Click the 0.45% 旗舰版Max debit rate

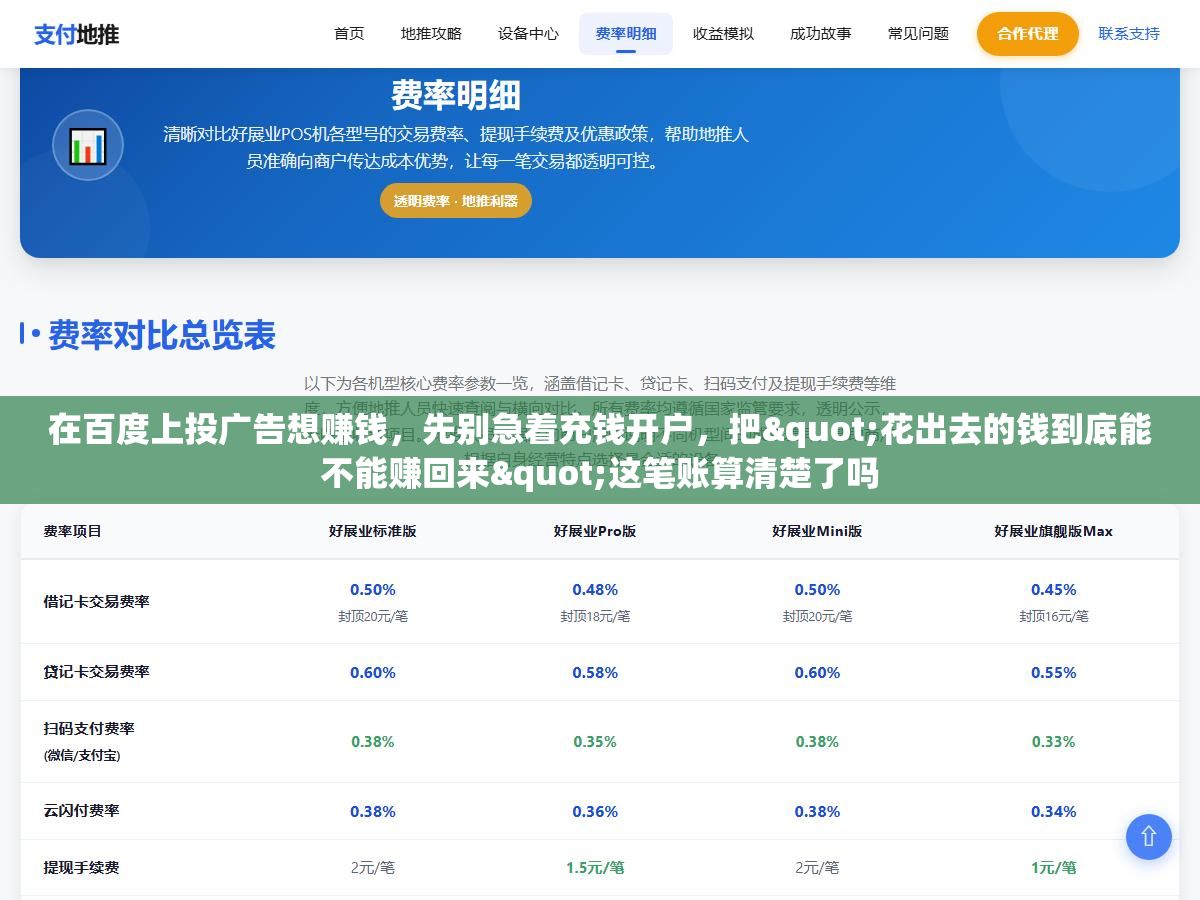click(1054, 590)
